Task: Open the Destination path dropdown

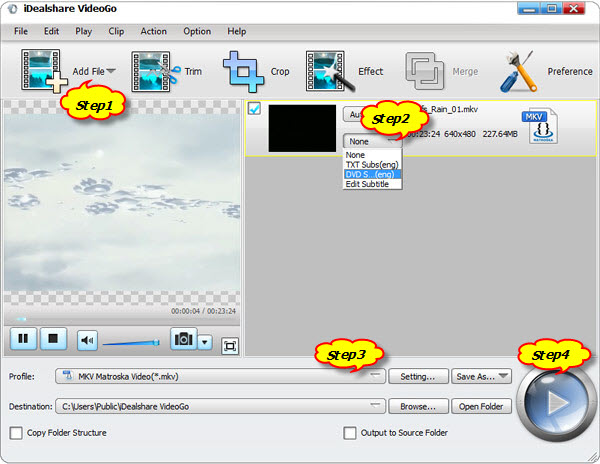Action: (x=220, y=406)
